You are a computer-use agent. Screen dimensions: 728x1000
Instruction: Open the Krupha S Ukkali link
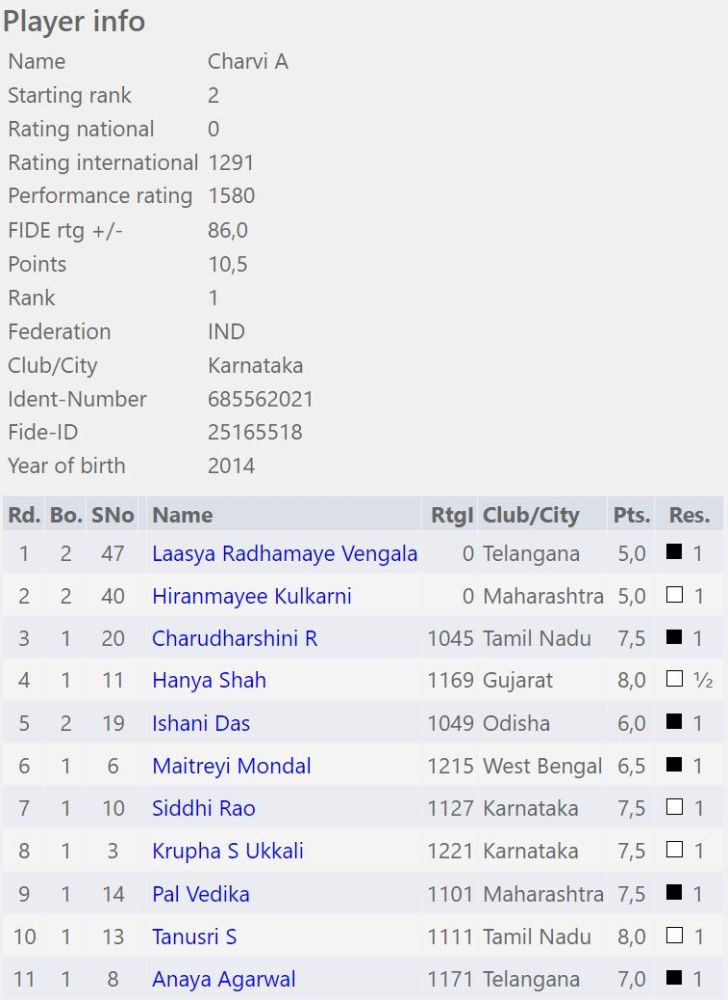(227, 851)
